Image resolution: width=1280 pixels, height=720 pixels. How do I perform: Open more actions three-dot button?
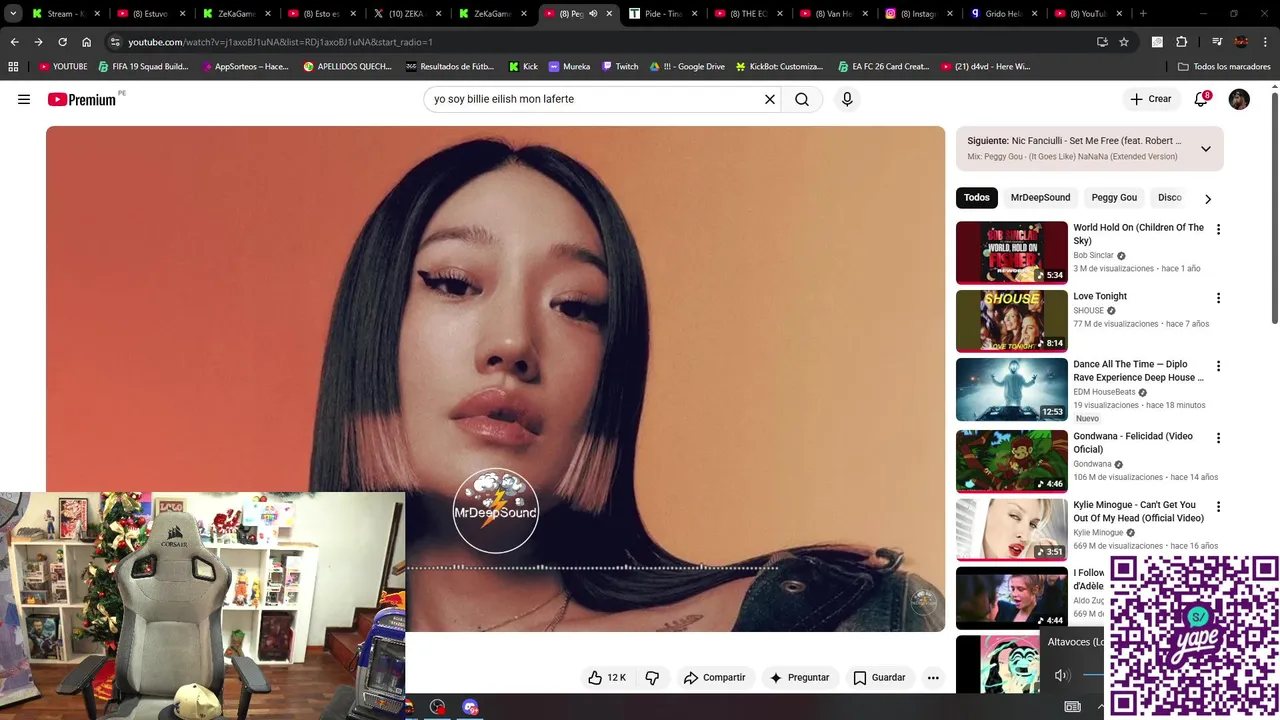(x=933, y=677)
